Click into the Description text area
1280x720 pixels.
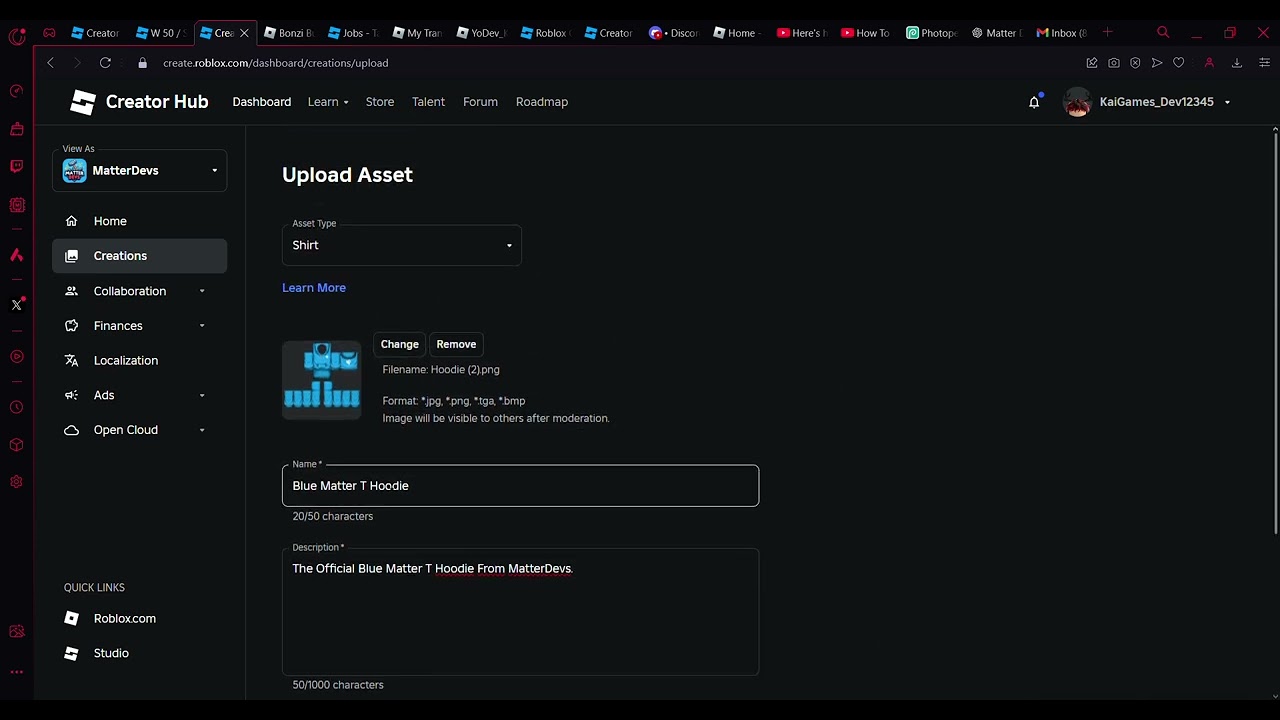pos(520,612)
